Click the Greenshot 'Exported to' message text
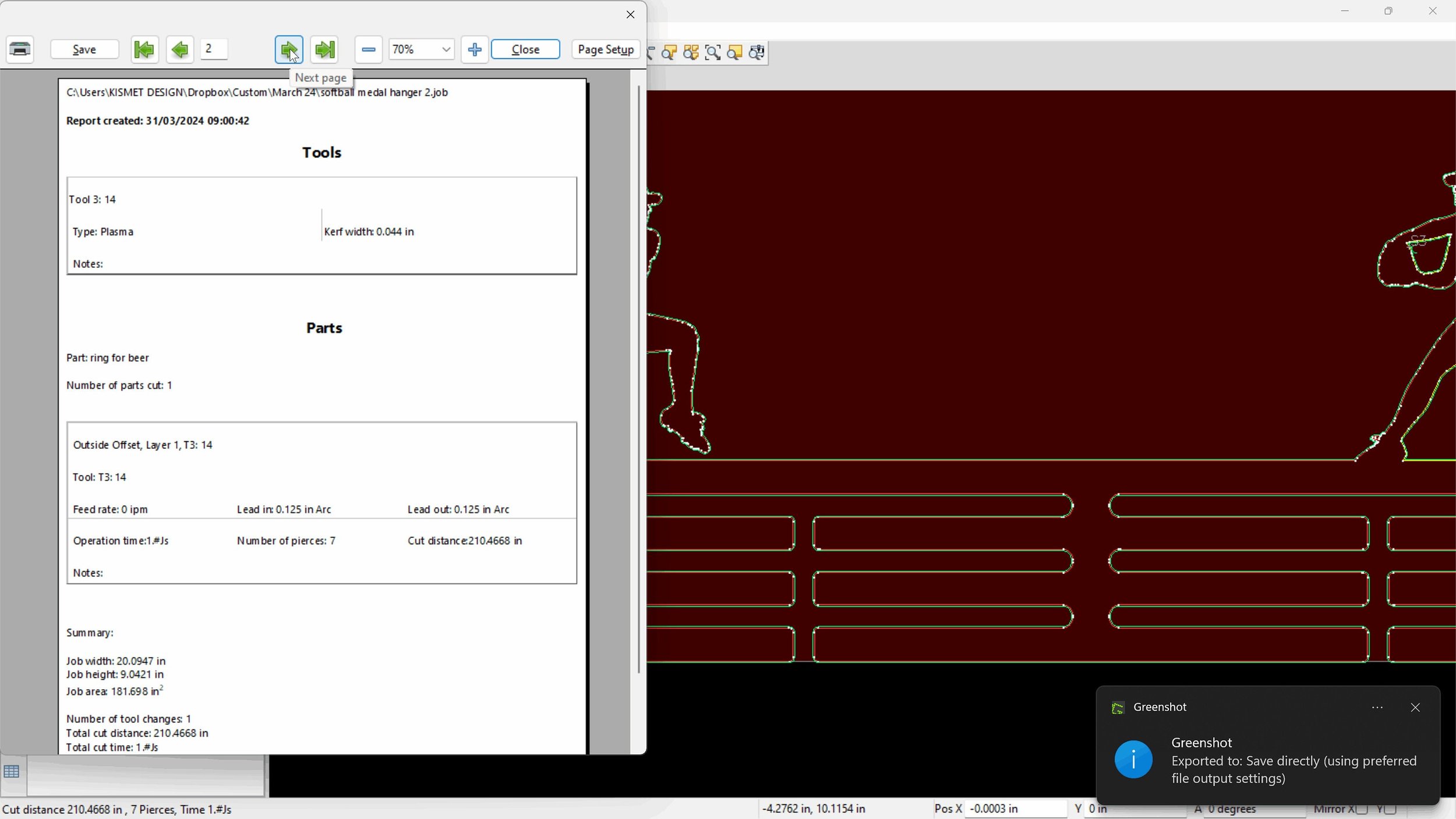 click(1294, 770)
